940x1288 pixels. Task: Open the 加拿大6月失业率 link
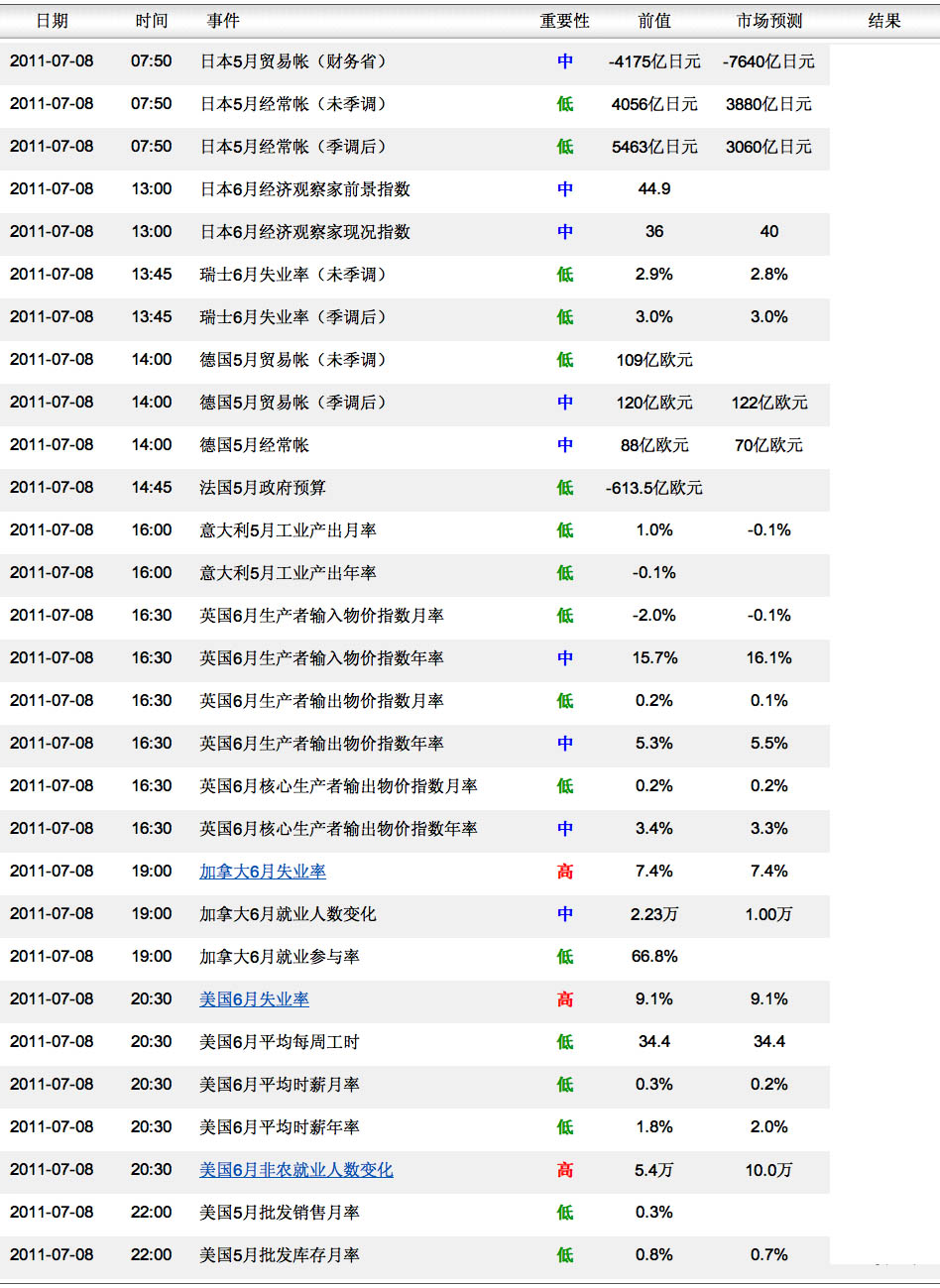[x=263, y=872]
